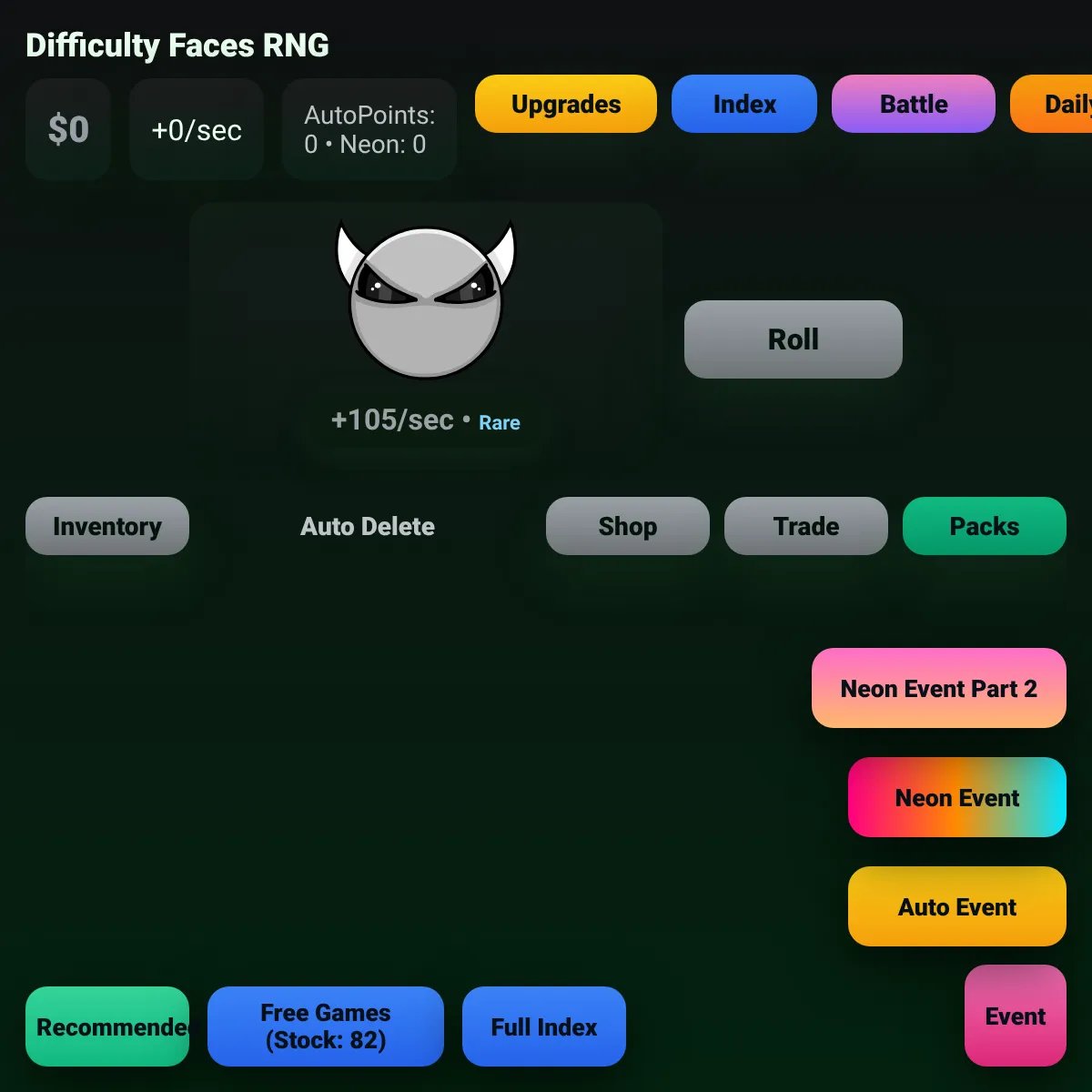The width and height of the screenshot is (1092, 1092).
Task: Click Free Games (Stock: 82)
Action: pyautogui.click(x=326, y=1026)
